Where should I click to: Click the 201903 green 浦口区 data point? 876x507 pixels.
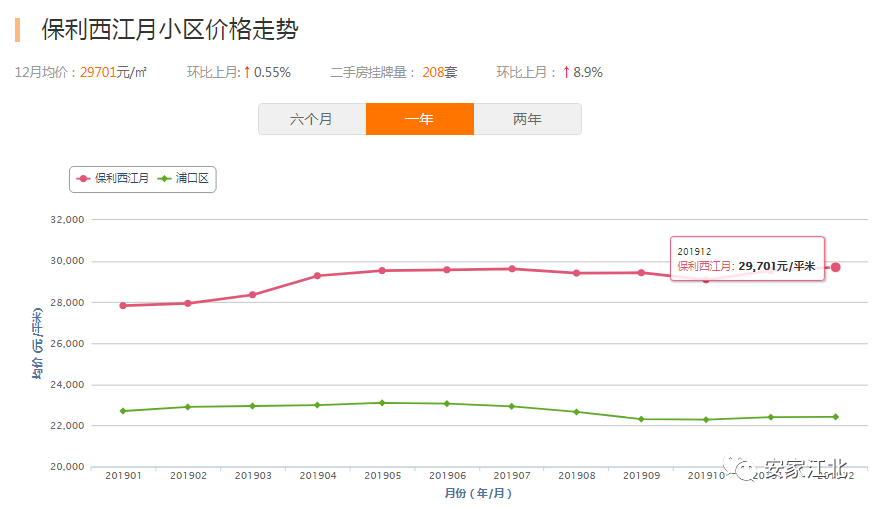click(253, 406)
